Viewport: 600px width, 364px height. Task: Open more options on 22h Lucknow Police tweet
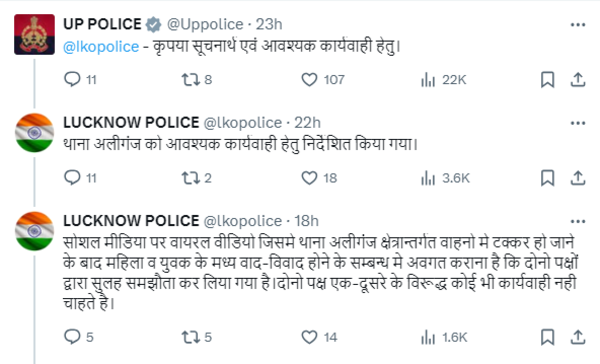click(578, 123)
